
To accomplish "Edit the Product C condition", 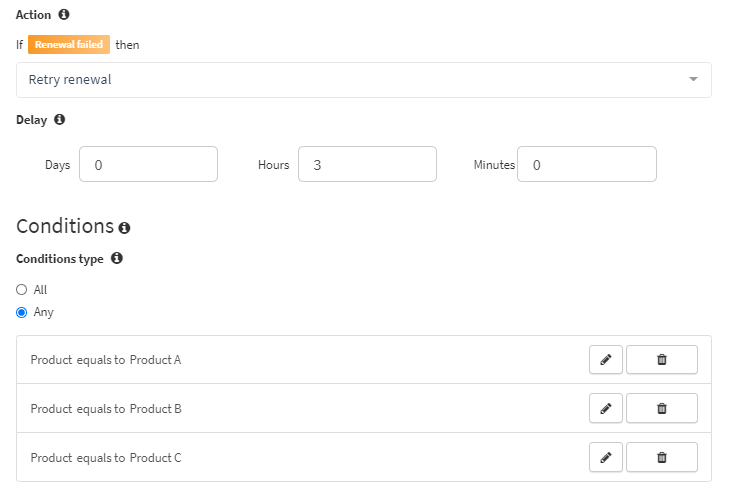I will [x=606, y=457].
